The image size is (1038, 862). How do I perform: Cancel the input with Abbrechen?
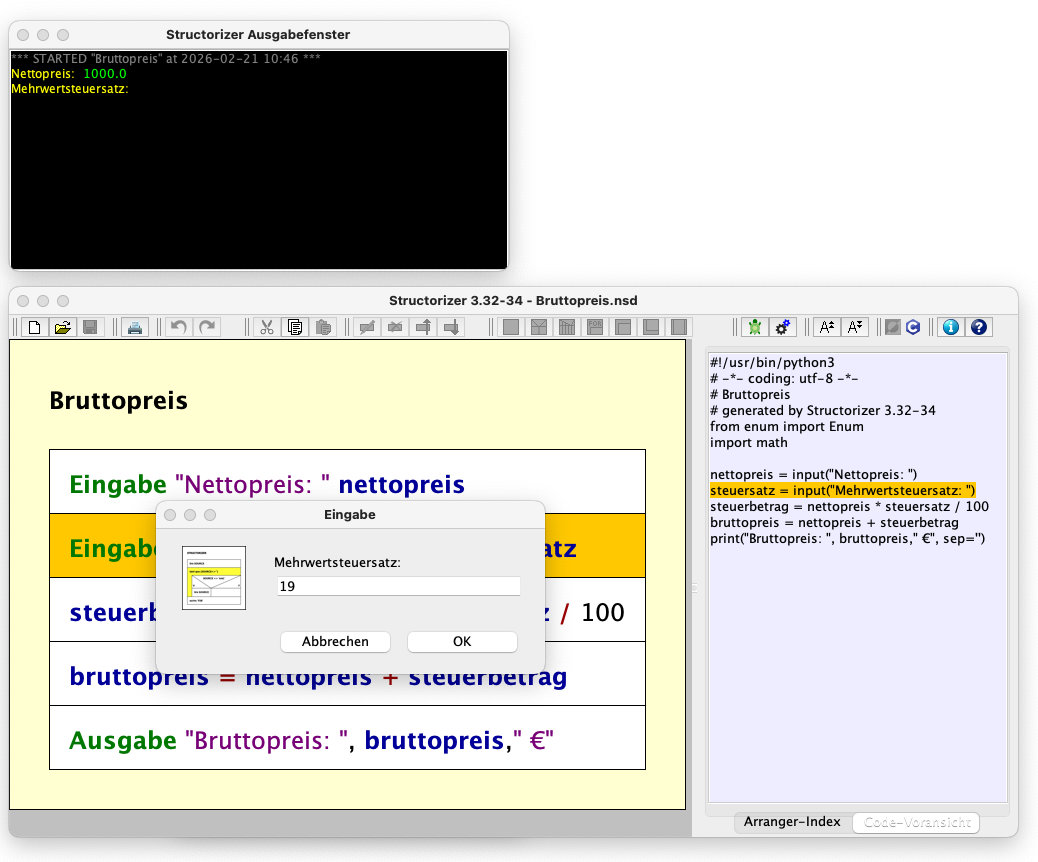point(336,642)
